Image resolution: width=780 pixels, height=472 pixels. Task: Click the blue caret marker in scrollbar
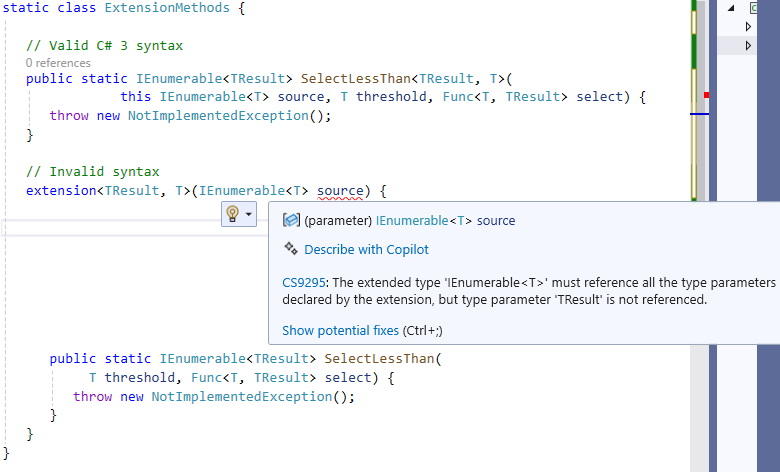pos(699,114)
